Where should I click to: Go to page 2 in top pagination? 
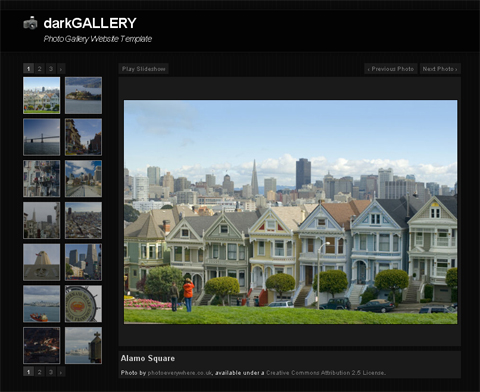[39, 69]
